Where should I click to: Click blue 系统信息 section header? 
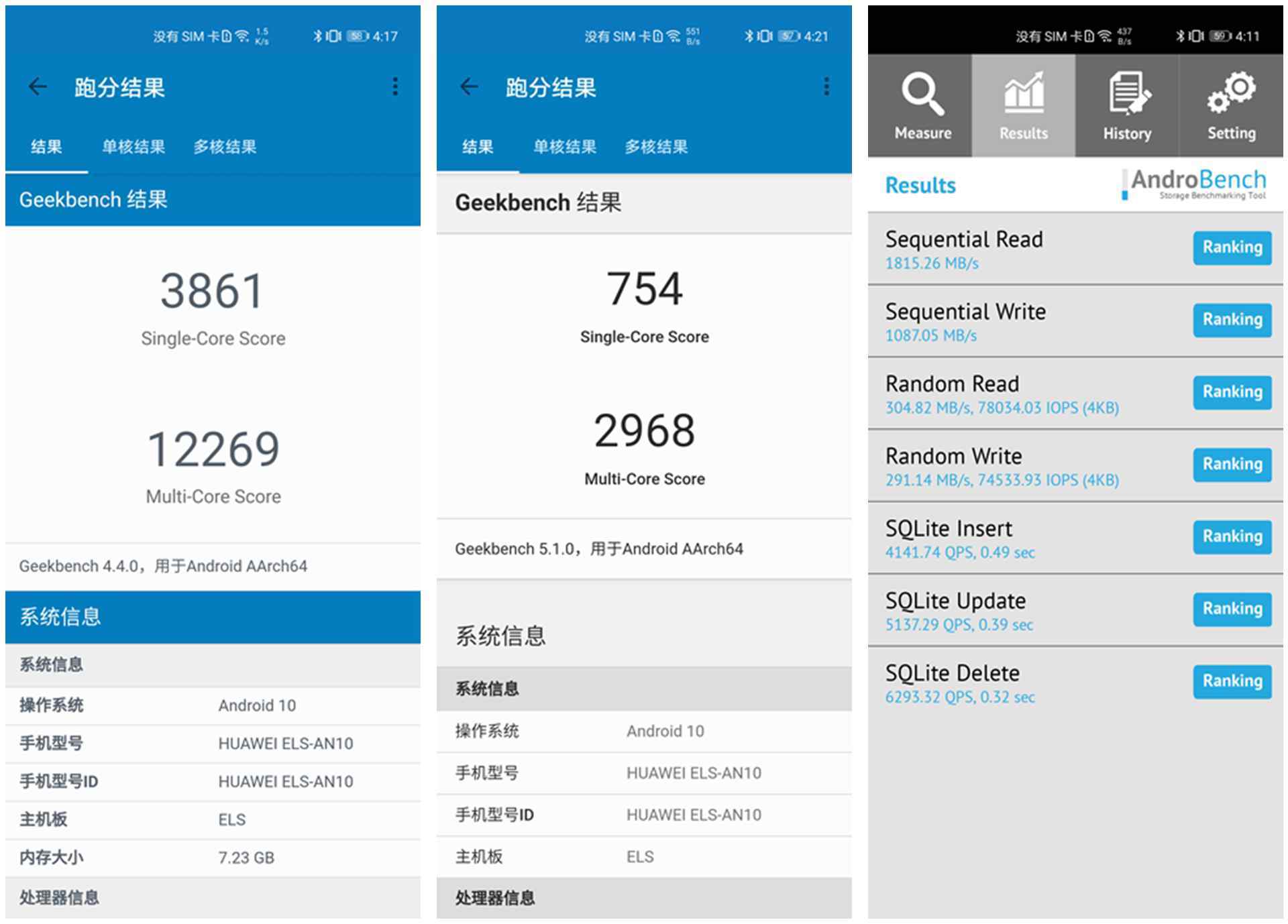click(x=213, y=617)
